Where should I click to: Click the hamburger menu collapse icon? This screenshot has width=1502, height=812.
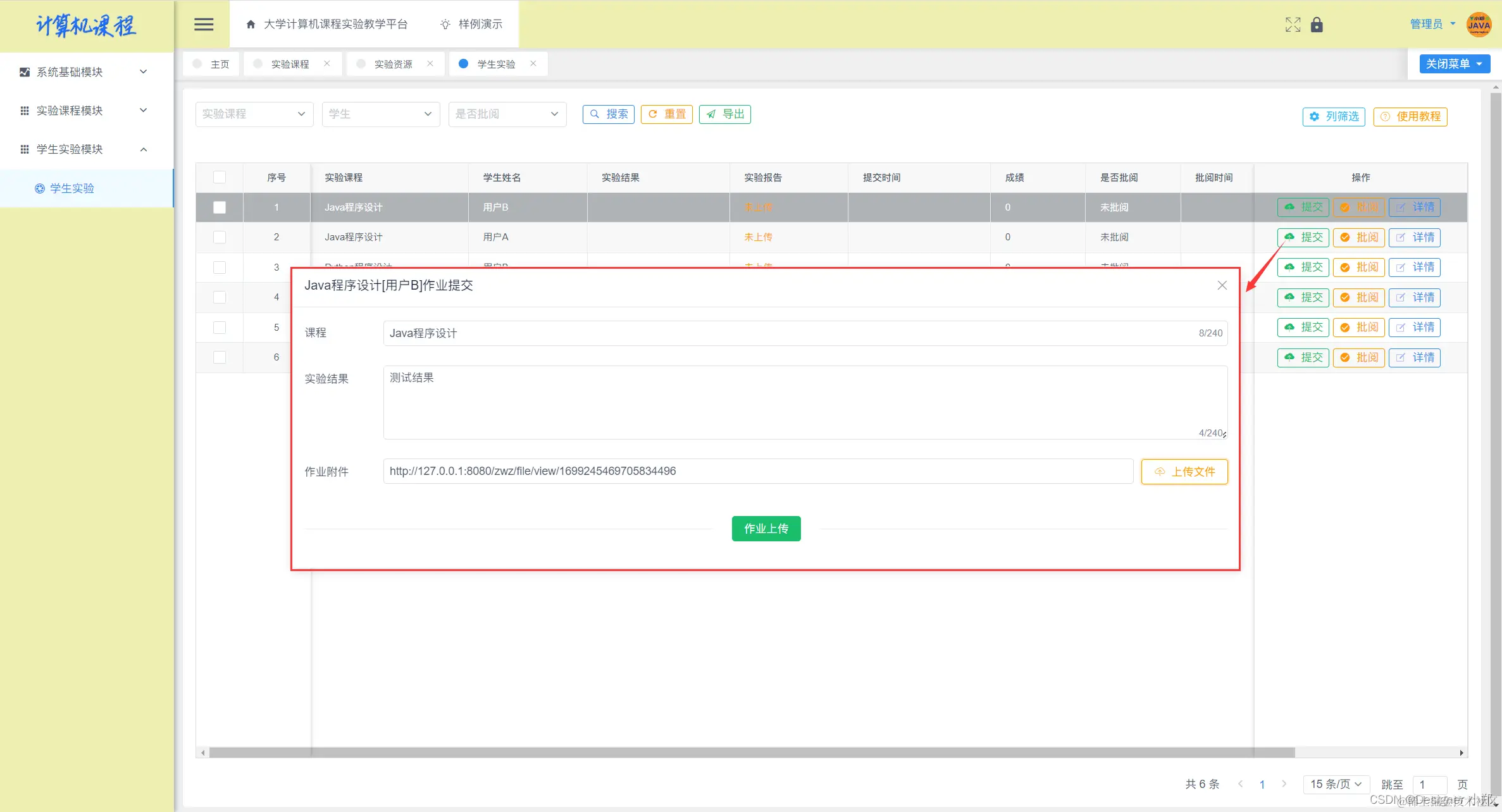tap(203, 25)
